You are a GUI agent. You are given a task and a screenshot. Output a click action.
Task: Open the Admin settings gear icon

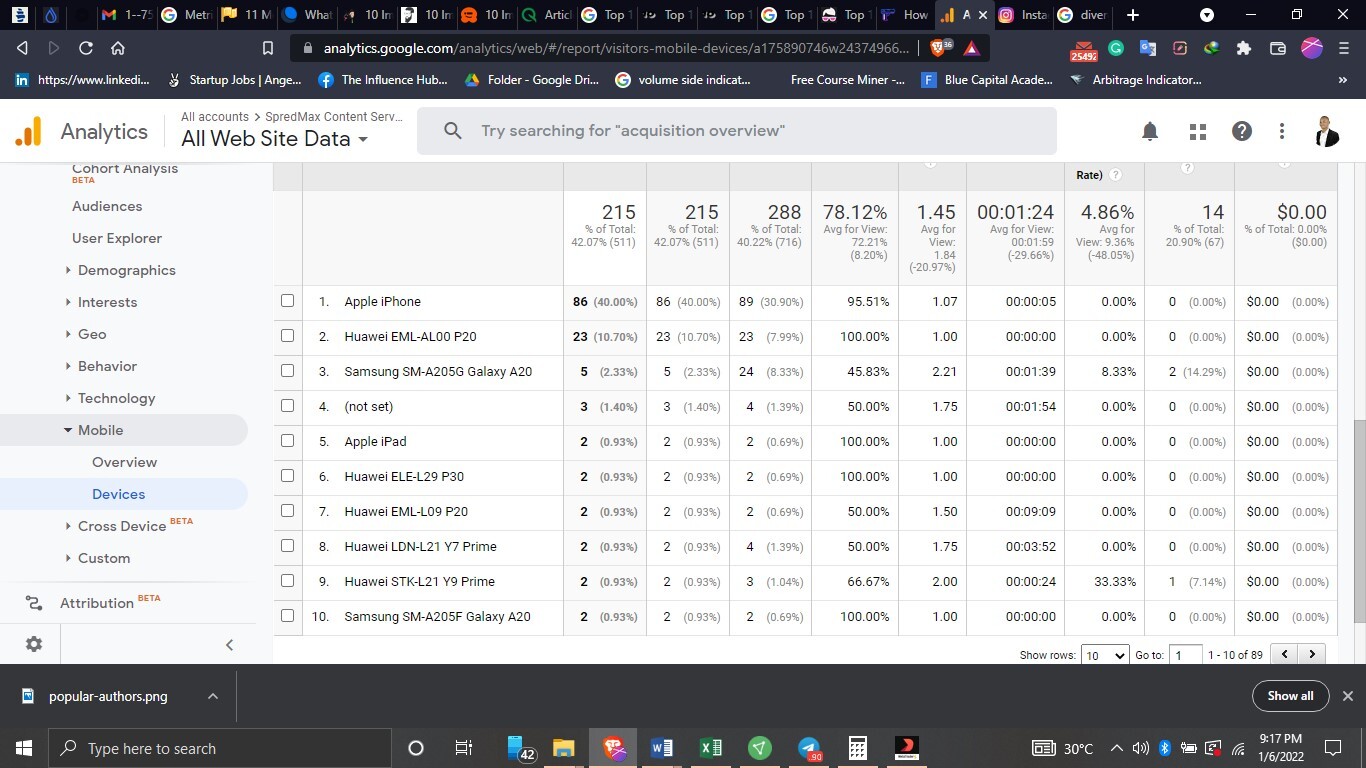click(x=33, y=644)
